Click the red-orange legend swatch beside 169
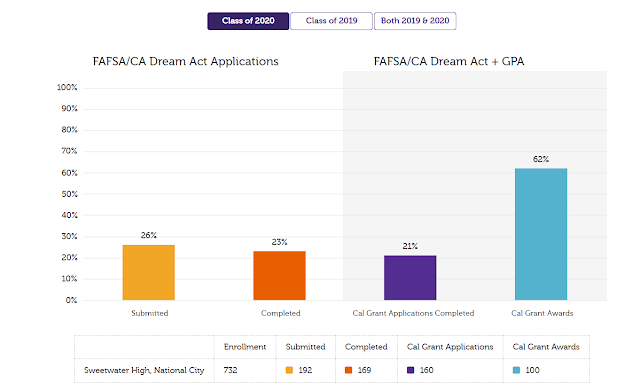This screenshot has width=640, height=391. click(349, 370)
